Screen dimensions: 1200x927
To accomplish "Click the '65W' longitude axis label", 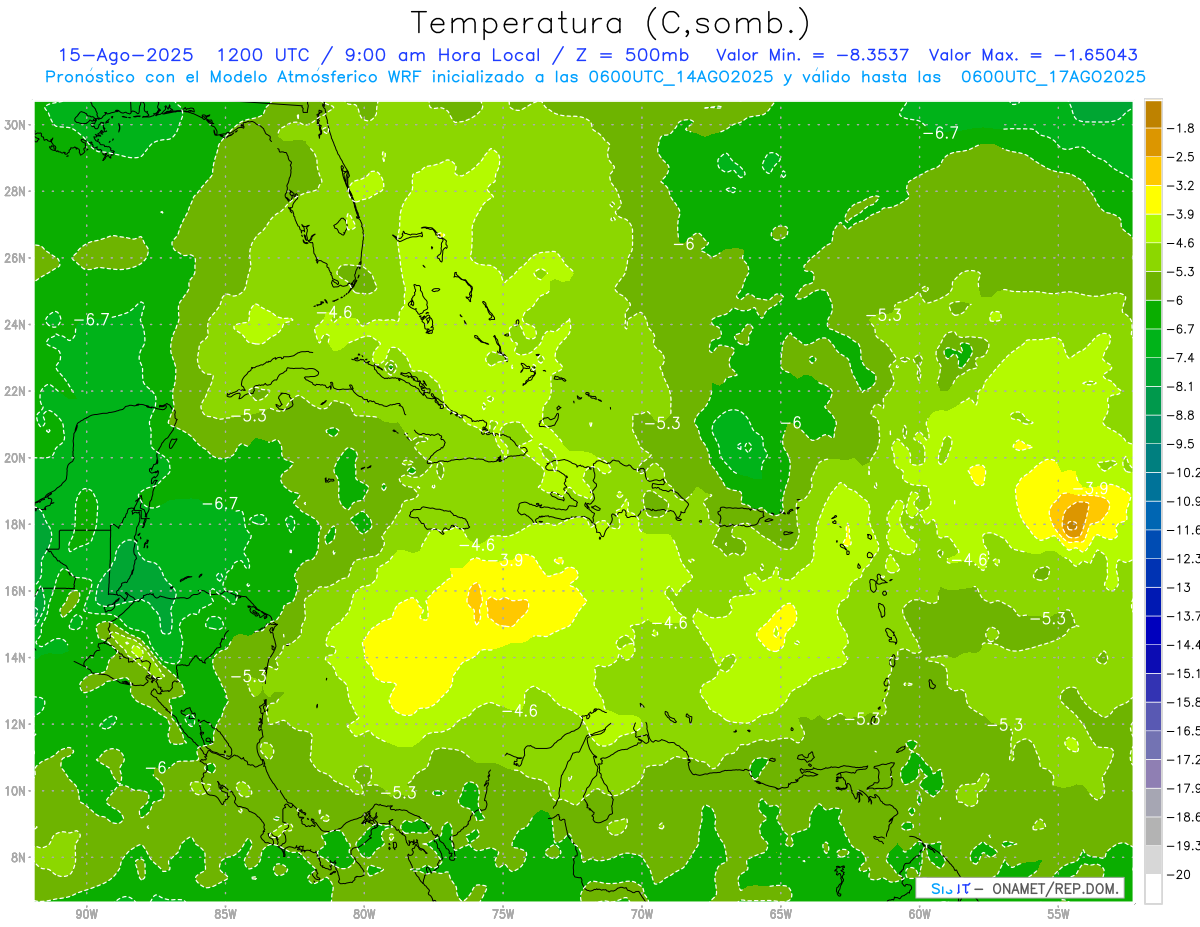I will pyautogui.click(x=781, y=914).
